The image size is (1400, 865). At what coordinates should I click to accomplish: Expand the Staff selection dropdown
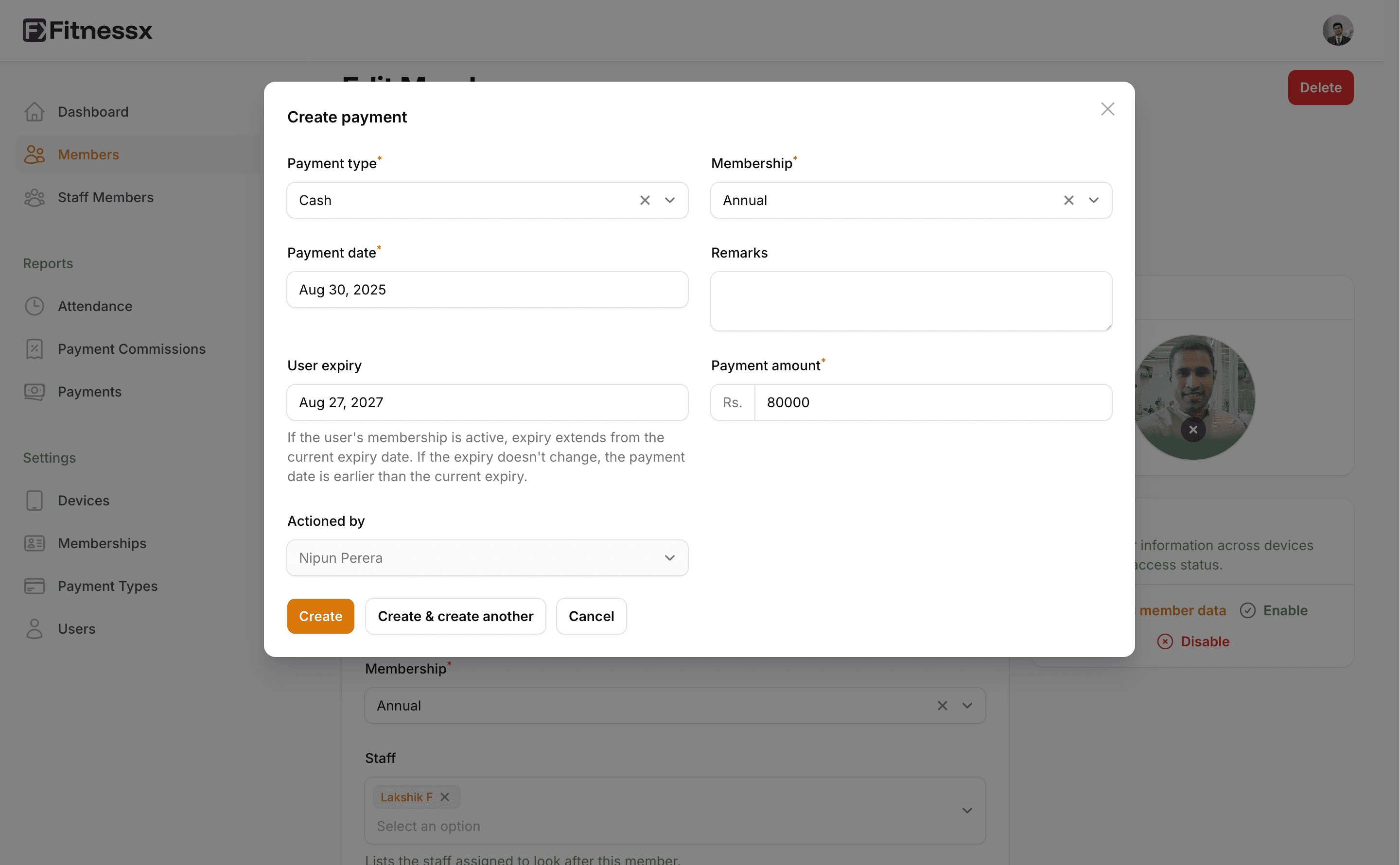(967, 810)
